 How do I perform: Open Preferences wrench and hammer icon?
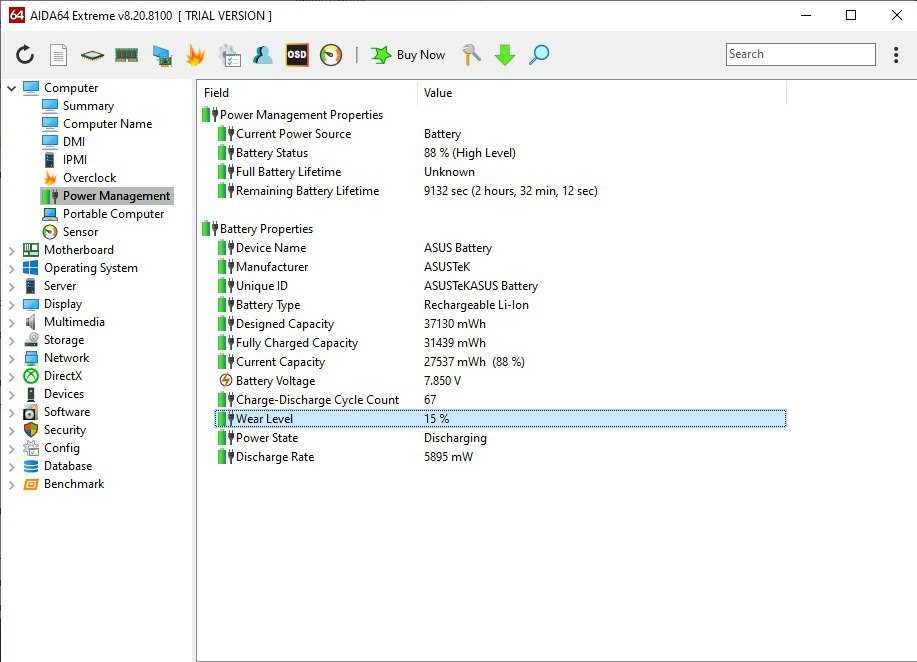coord(471,55)
